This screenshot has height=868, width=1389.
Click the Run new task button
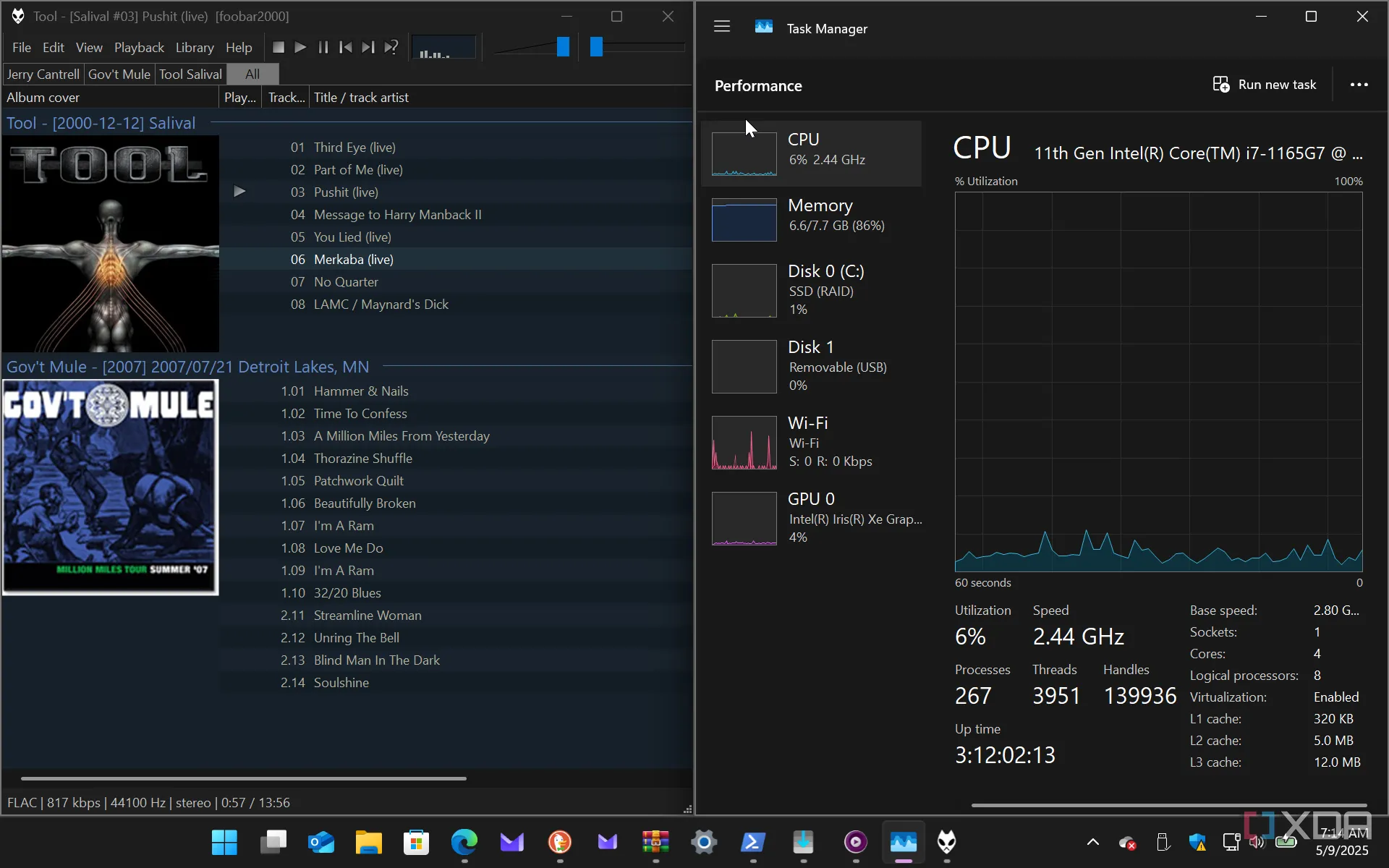click(x=1263, y=85)
